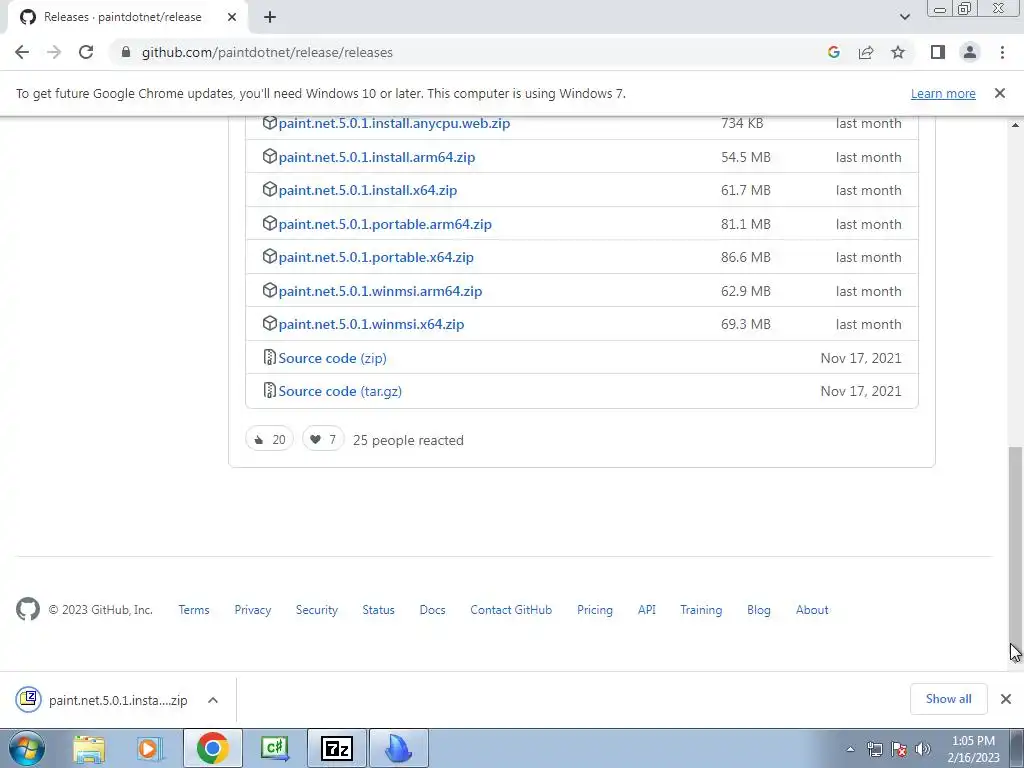
Task: Open Windows Explorer from the taskbar
Action: pyautogui.click(x=89, y=748)
